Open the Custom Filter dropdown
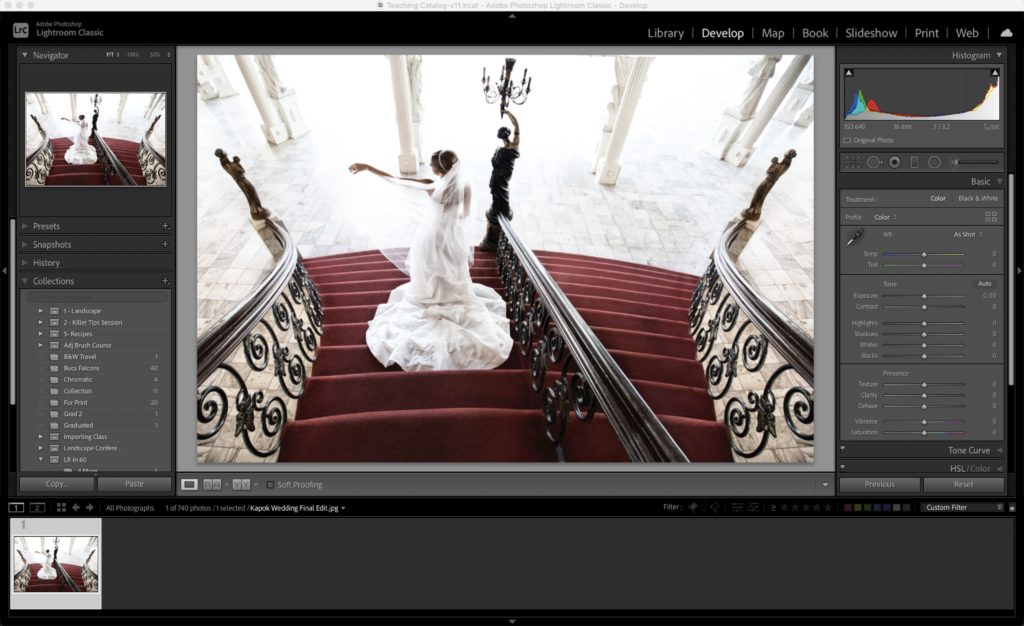The width and height of the screenshot is (1024, 626). (x=963, y=508)
